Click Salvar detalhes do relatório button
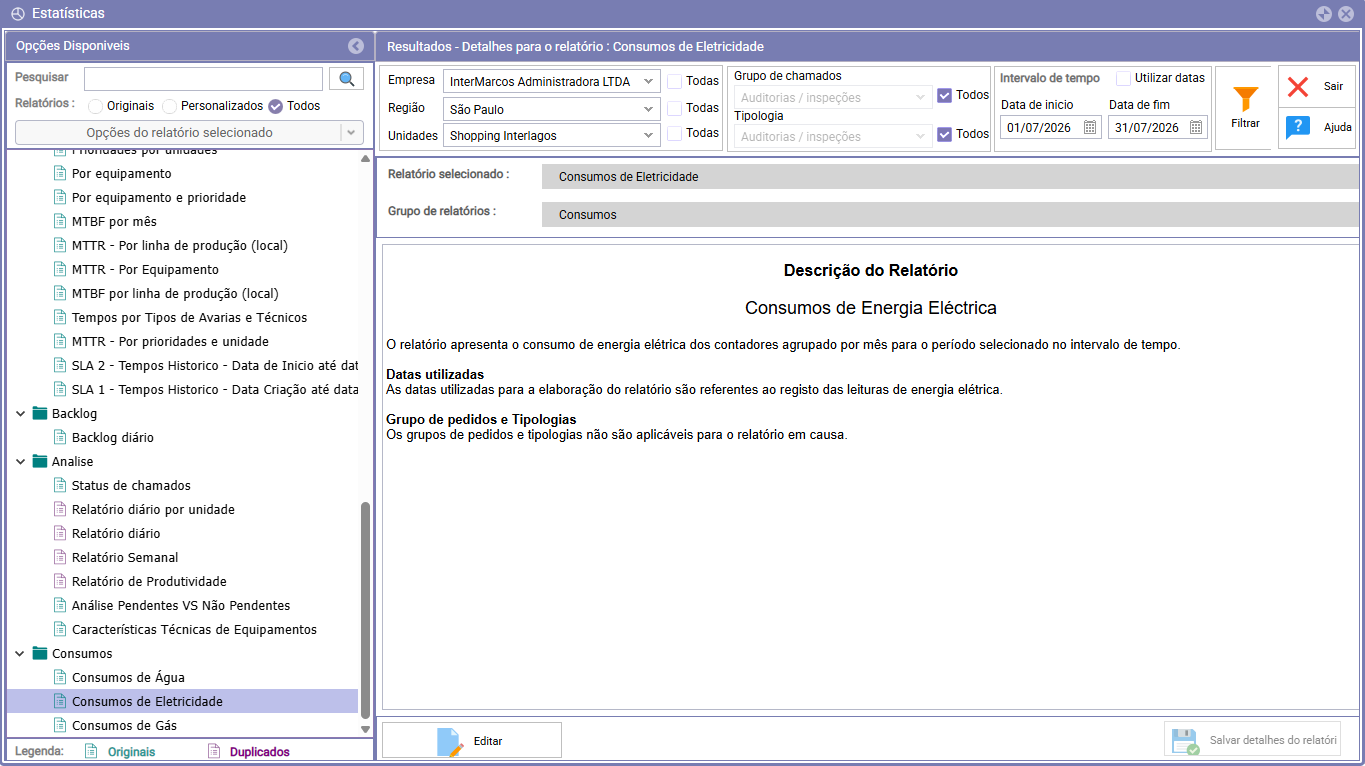The height and width of the screenshot is (766, 1365). pos(1252,740)
